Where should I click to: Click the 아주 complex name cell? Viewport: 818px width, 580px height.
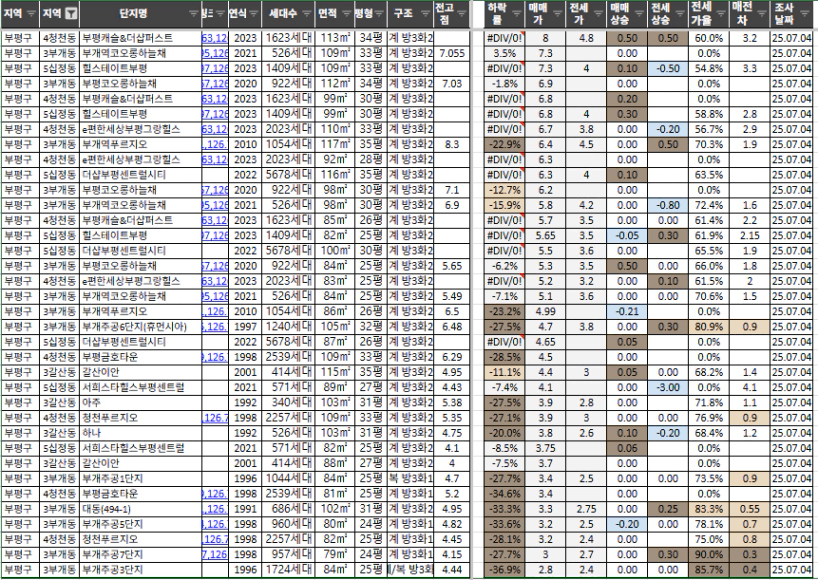click(x=141, y=403)
